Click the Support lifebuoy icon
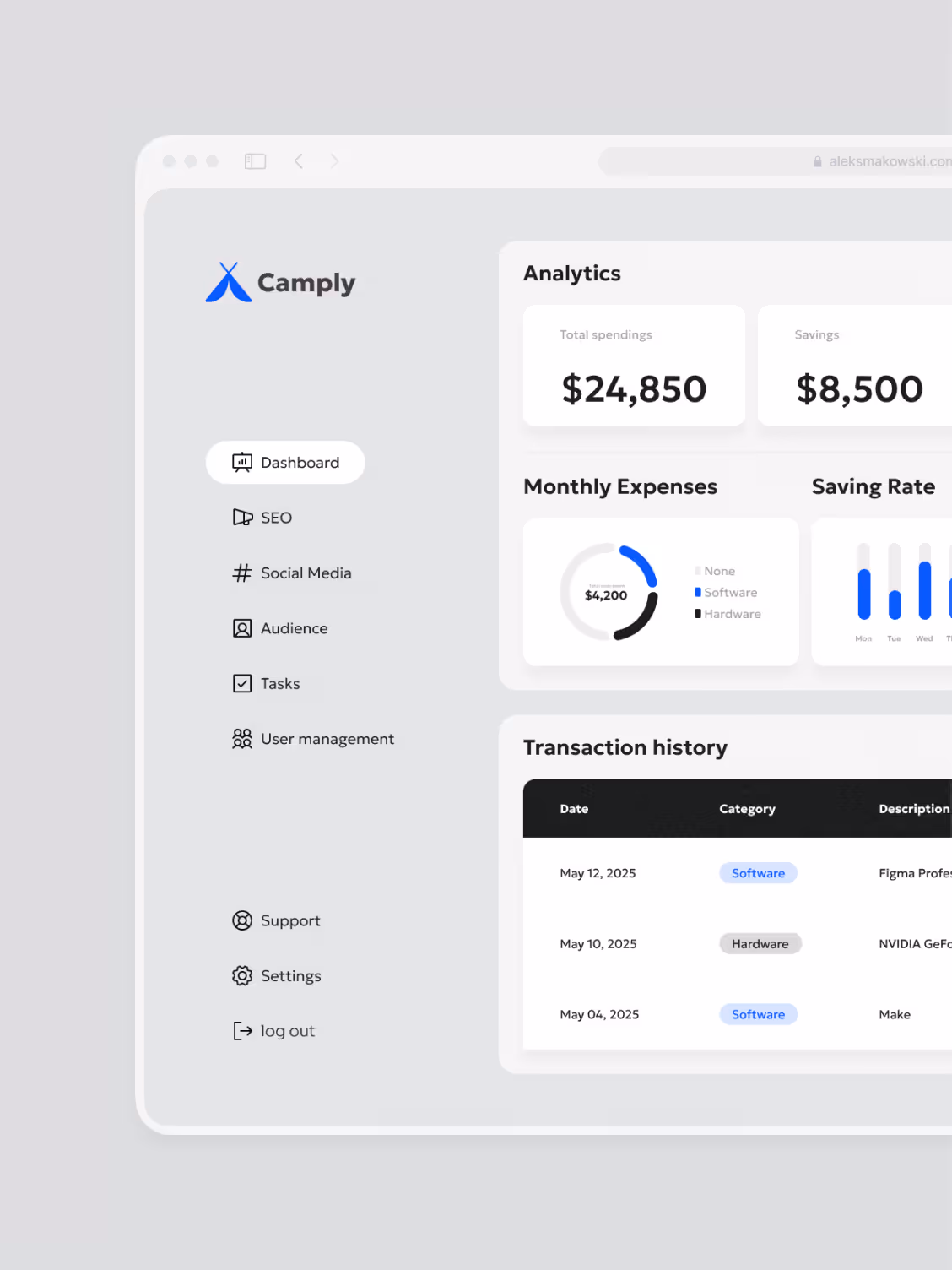This screenshot has height=1270, width=952. pyautogui.click(x=241, y=920)
